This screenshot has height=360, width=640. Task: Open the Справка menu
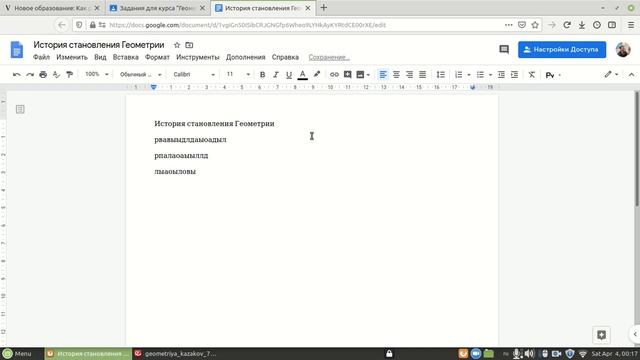(285, 57)
